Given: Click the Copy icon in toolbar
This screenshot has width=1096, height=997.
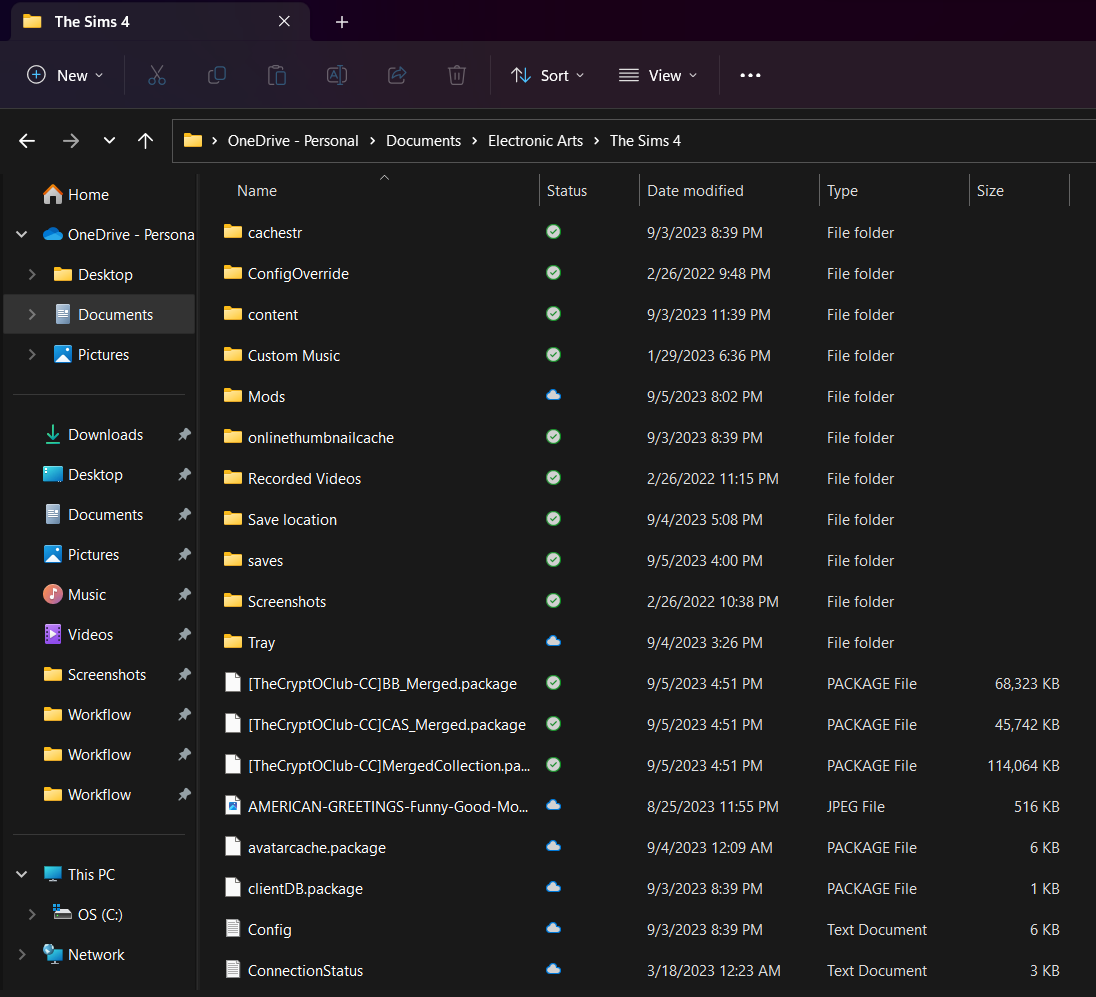Looking at the screenshot, I should coord(217,75).
